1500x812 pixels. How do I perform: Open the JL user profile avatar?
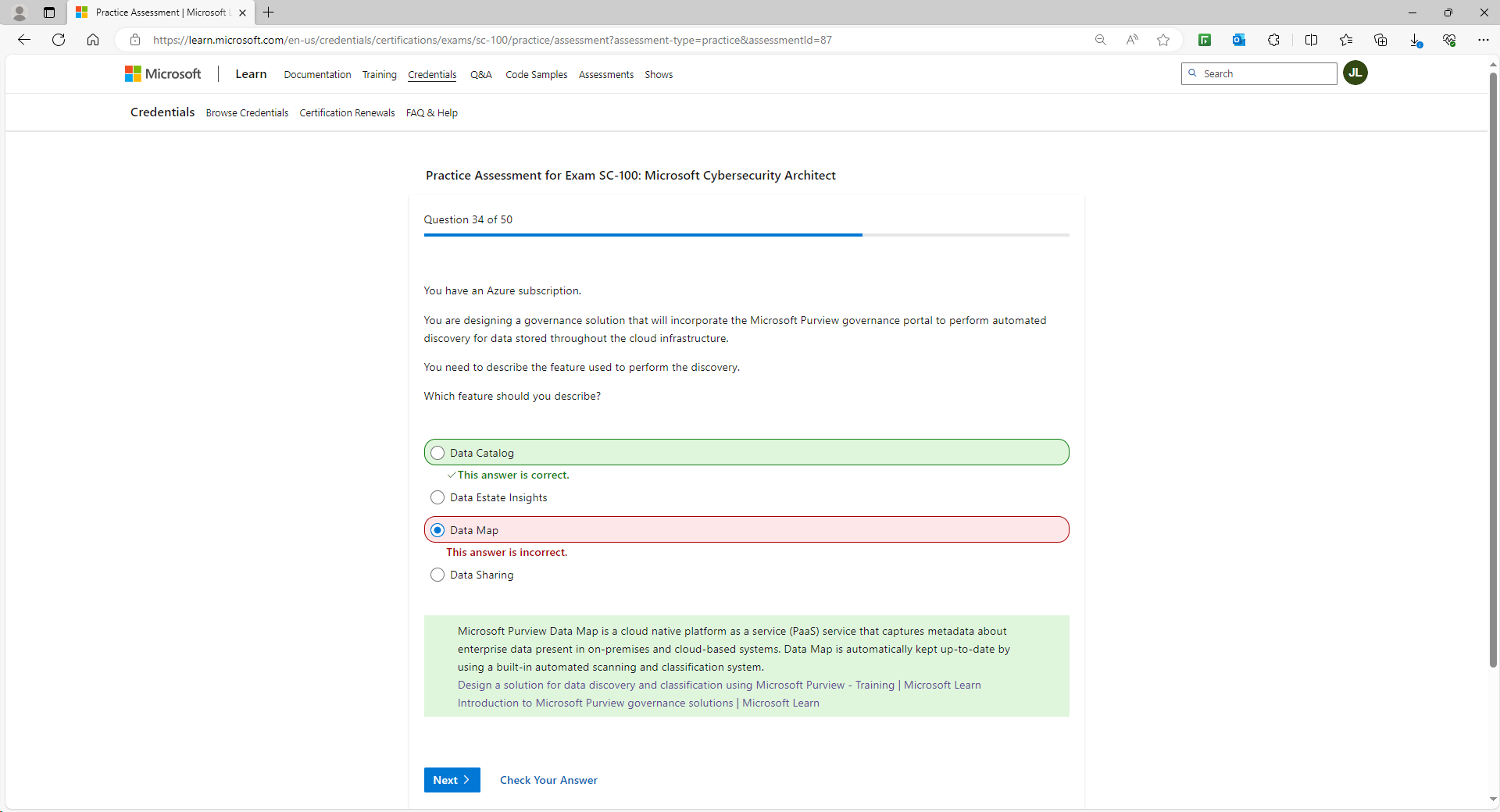(x=1355, y=73)
